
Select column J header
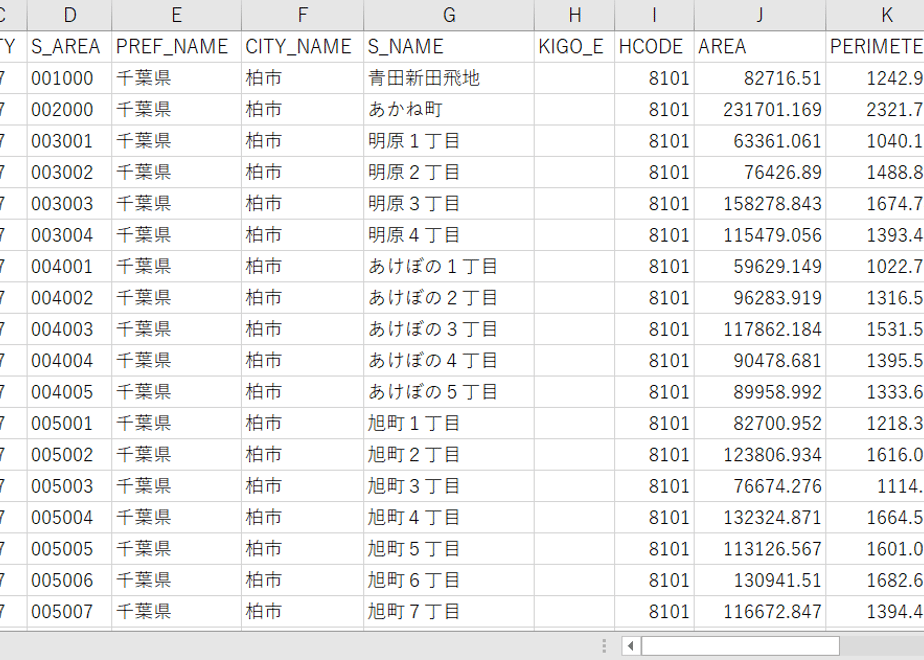(x=760, y=15)
